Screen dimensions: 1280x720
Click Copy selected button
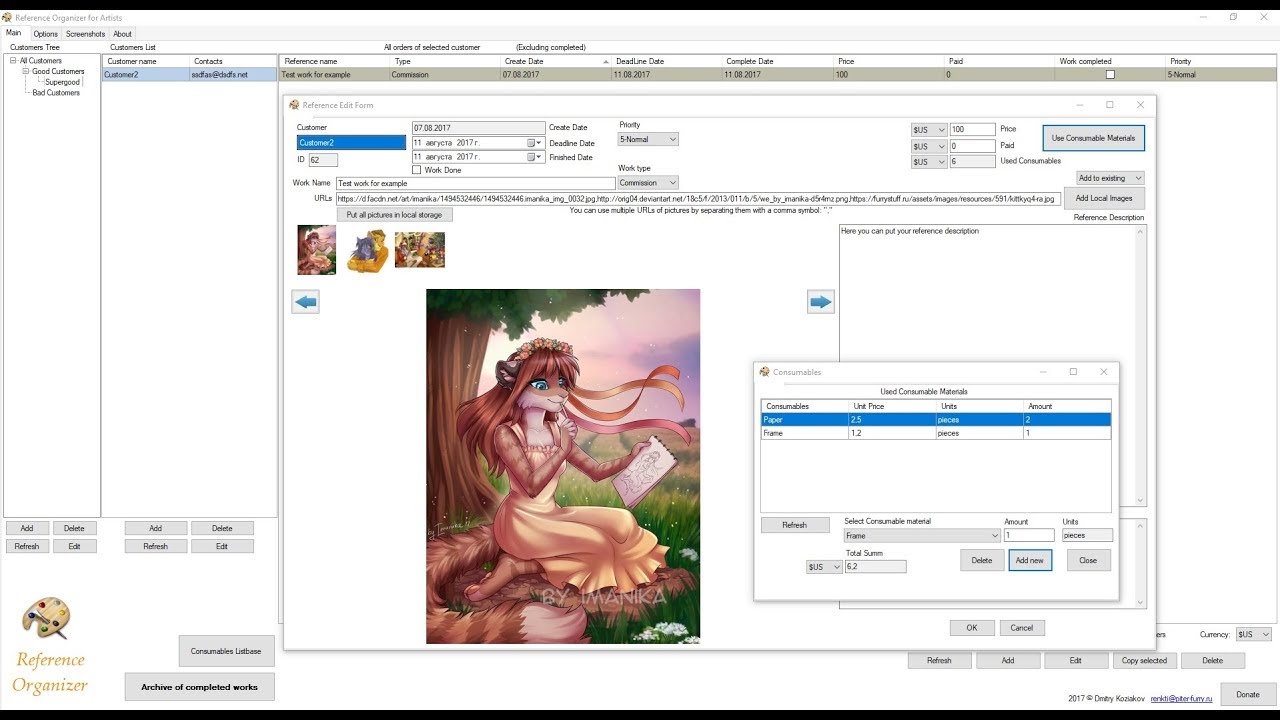pyautogui.click(x=1144, y=660)
